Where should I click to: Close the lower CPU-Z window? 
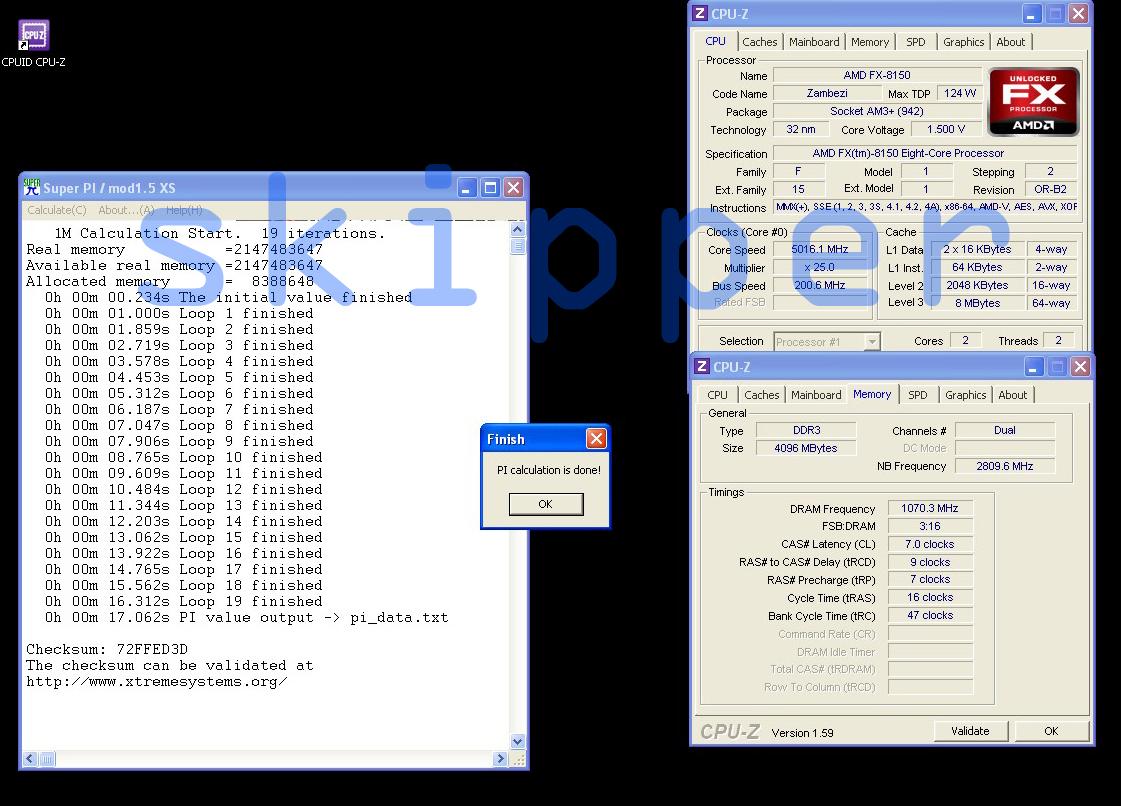click(x=1080, y=367)
